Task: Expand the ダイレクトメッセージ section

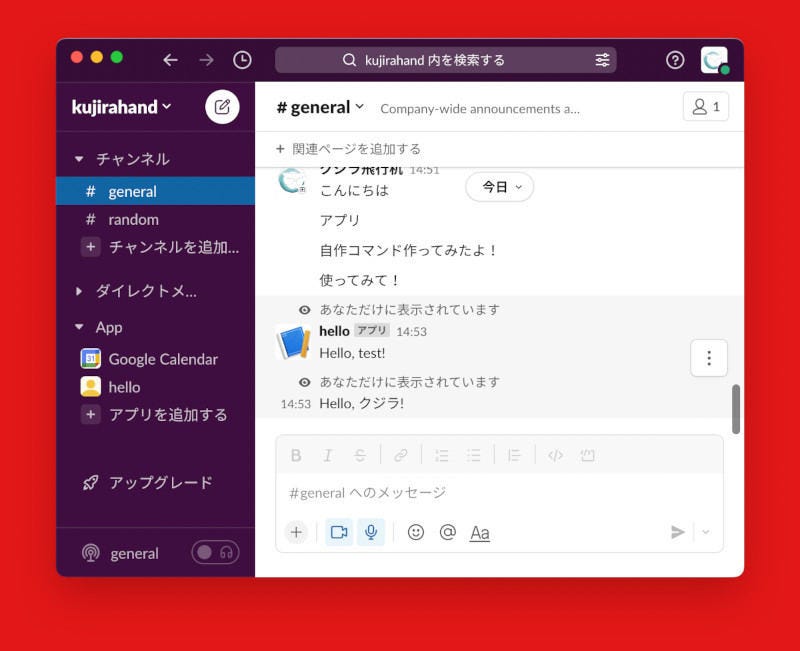Action: tap(79, 291)
